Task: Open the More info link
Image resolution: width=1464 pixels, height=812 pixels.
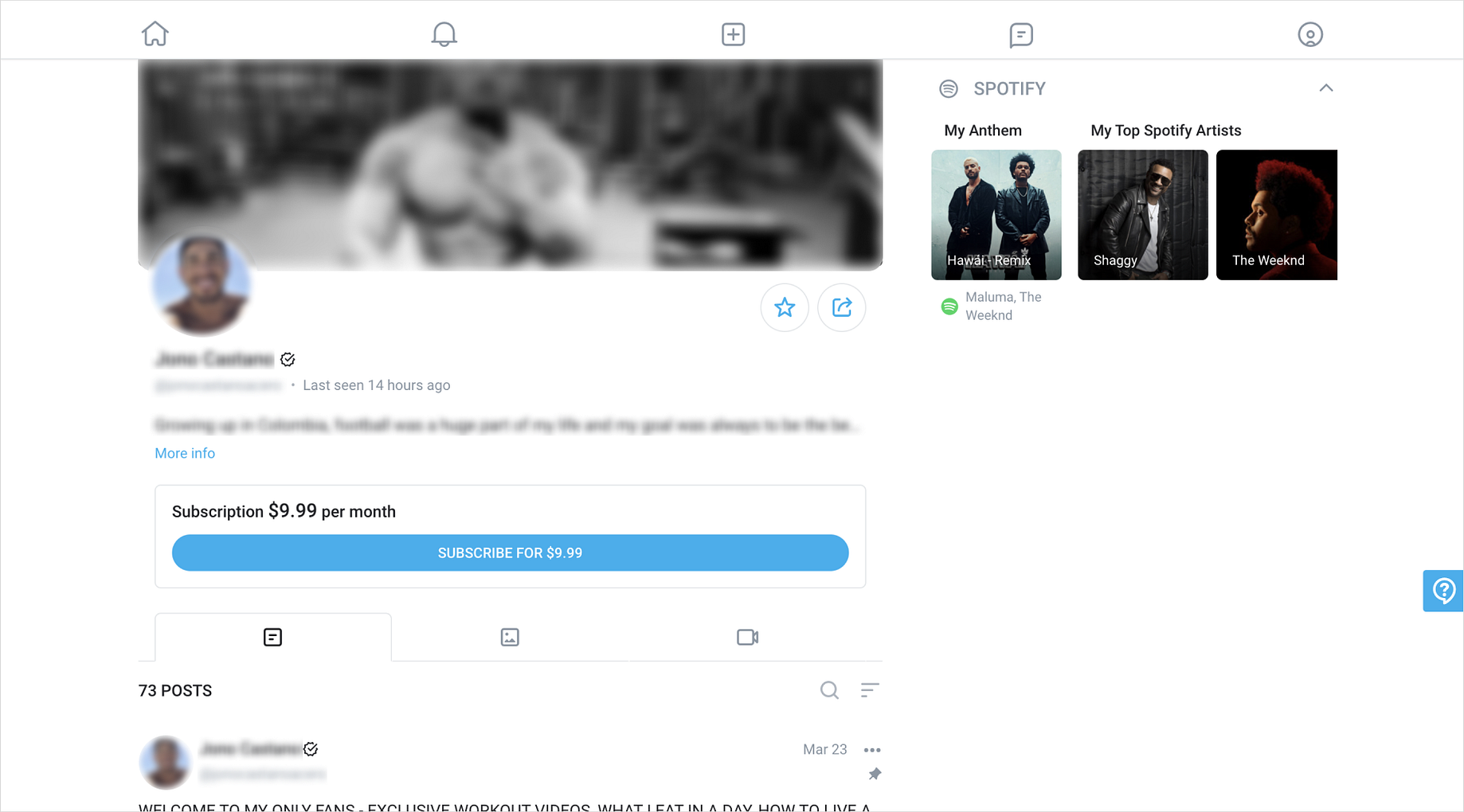Action: (x=185, y=453)
